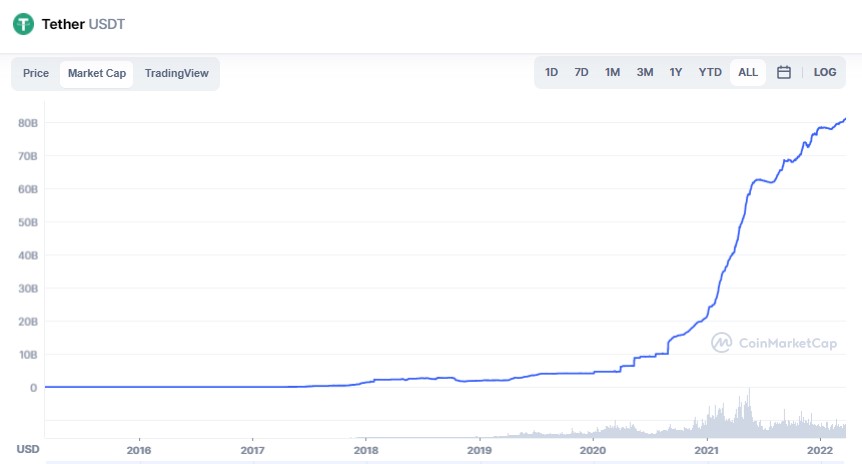
Task: Select the YTD range option
Action: [710, 73]
